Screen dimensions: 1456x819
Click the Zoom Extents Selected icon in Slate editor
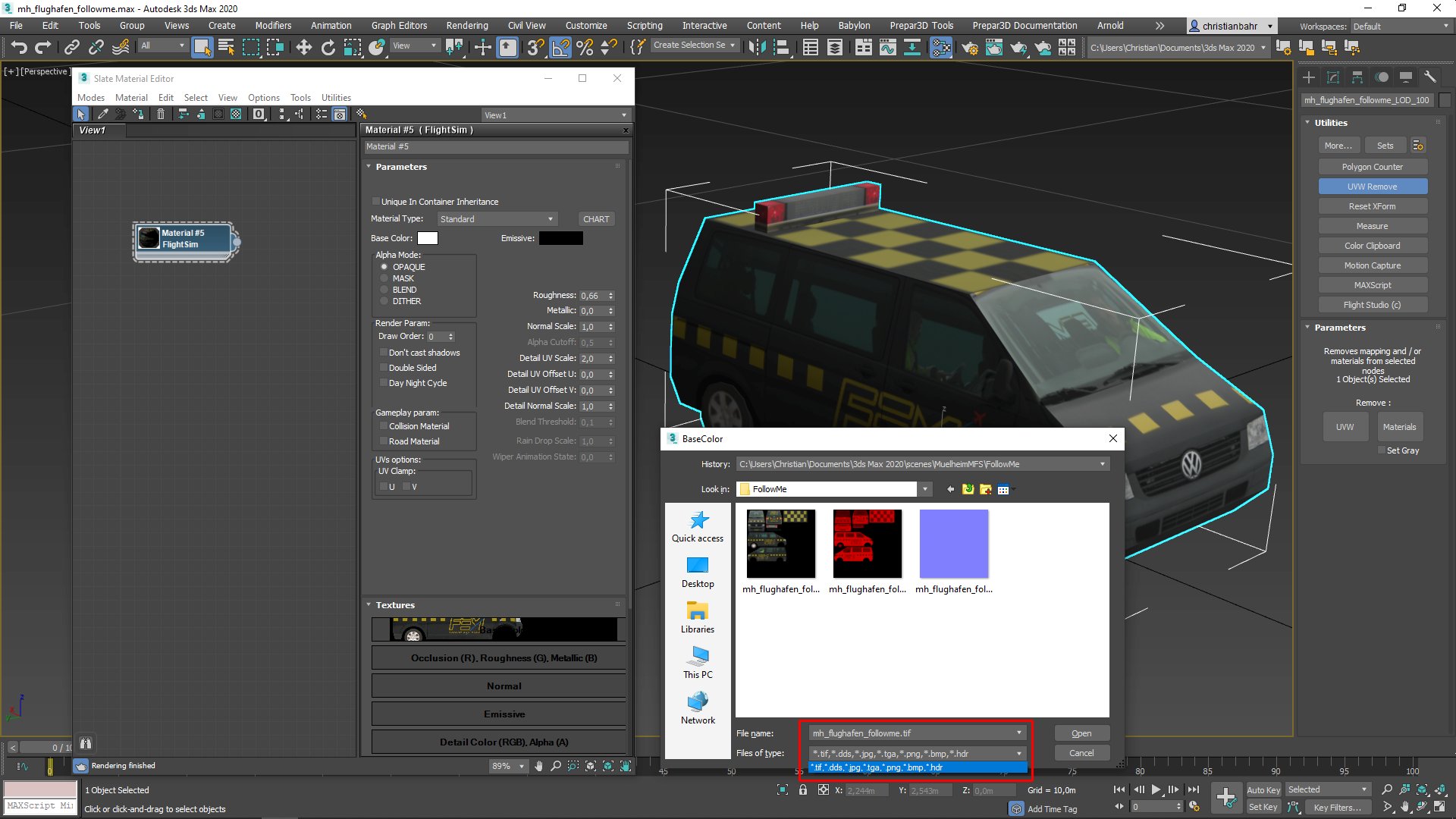608,766
